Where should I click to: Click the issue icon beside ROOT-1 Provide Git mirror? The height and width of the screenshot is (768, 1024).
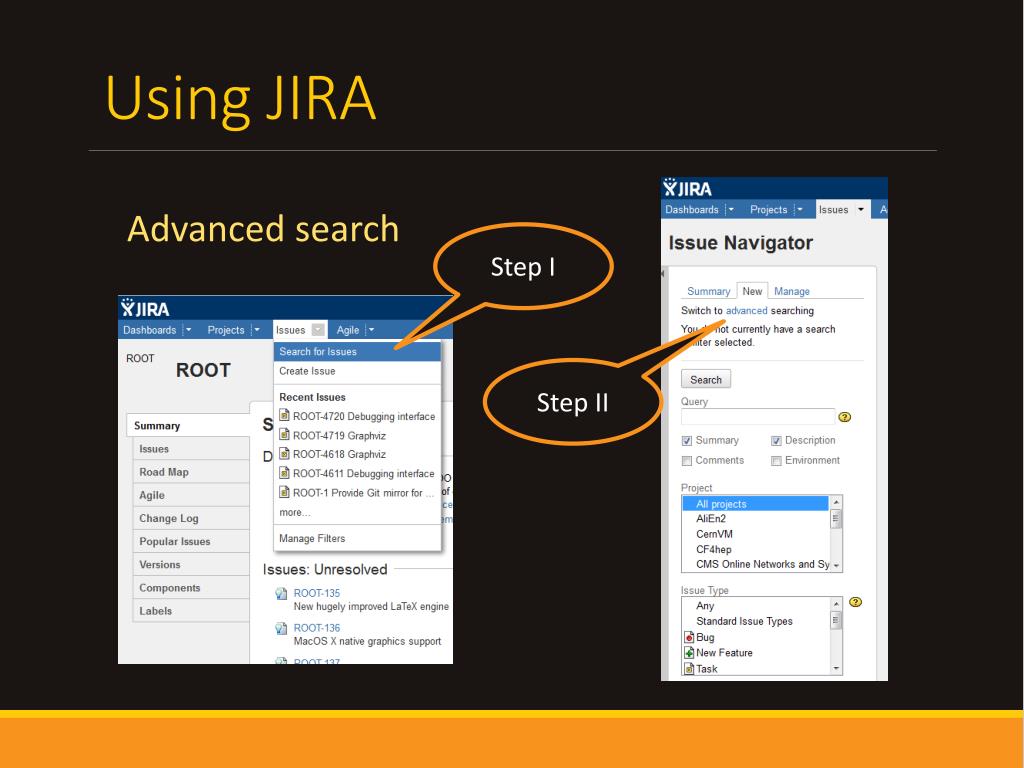pos(284,492)
